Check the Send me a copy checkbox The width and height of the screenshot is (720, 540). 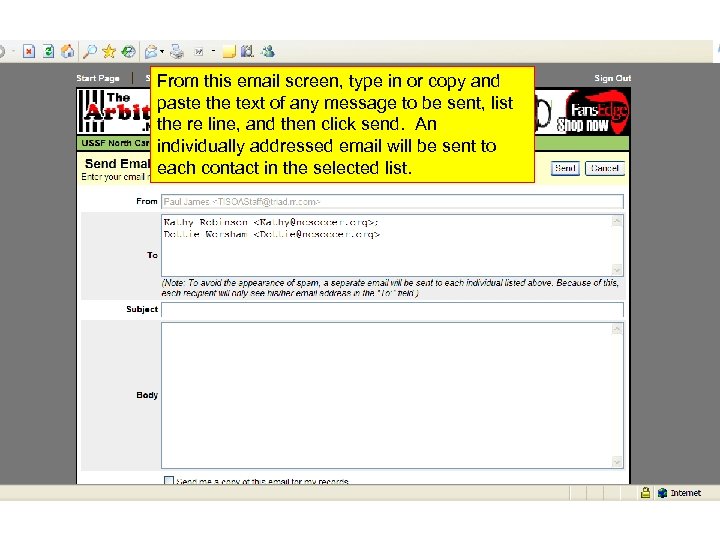(x=169, y=481)
